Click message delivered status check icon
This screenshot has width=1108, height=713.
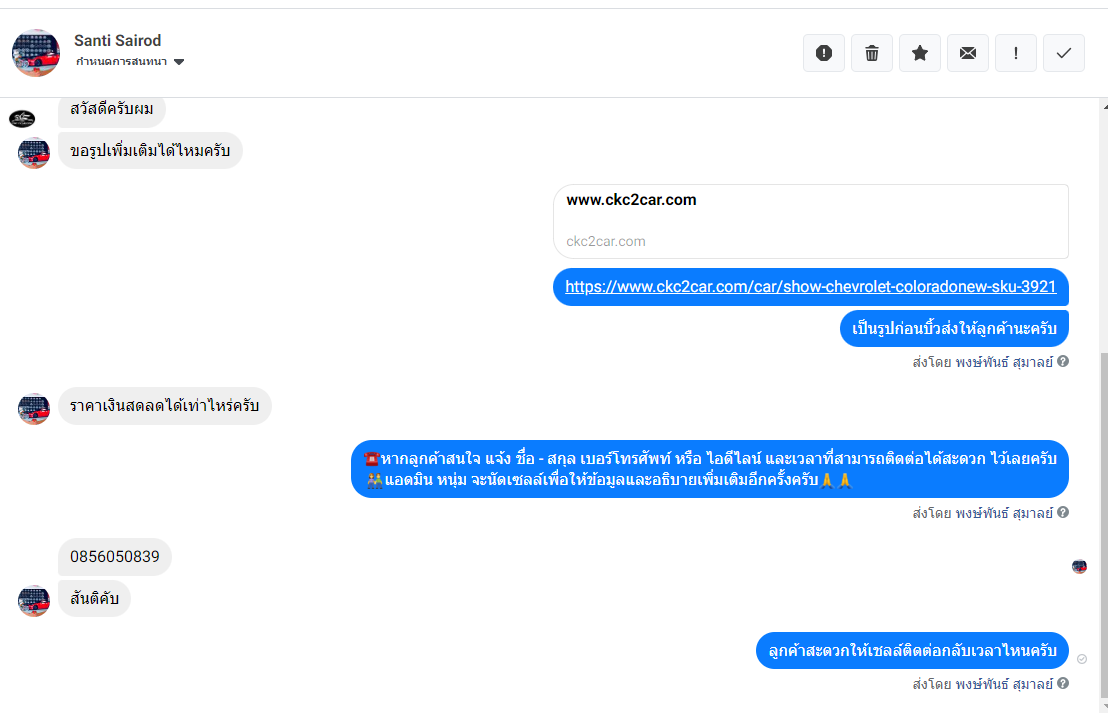pos(1082,659)
